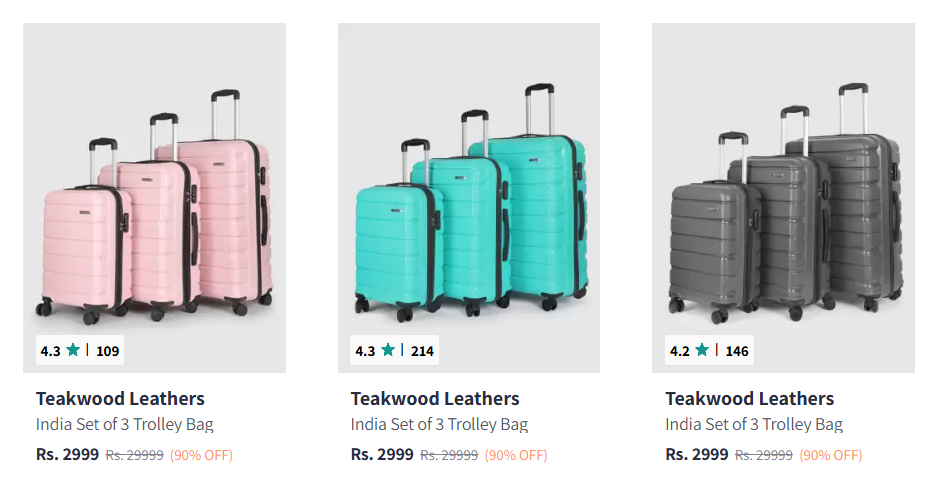Image resolution: width=947 pixels, height=500 pixels.
Task: Open the India Set of 3 Trolley Bag turquoise listing
Action: point(439,425)
